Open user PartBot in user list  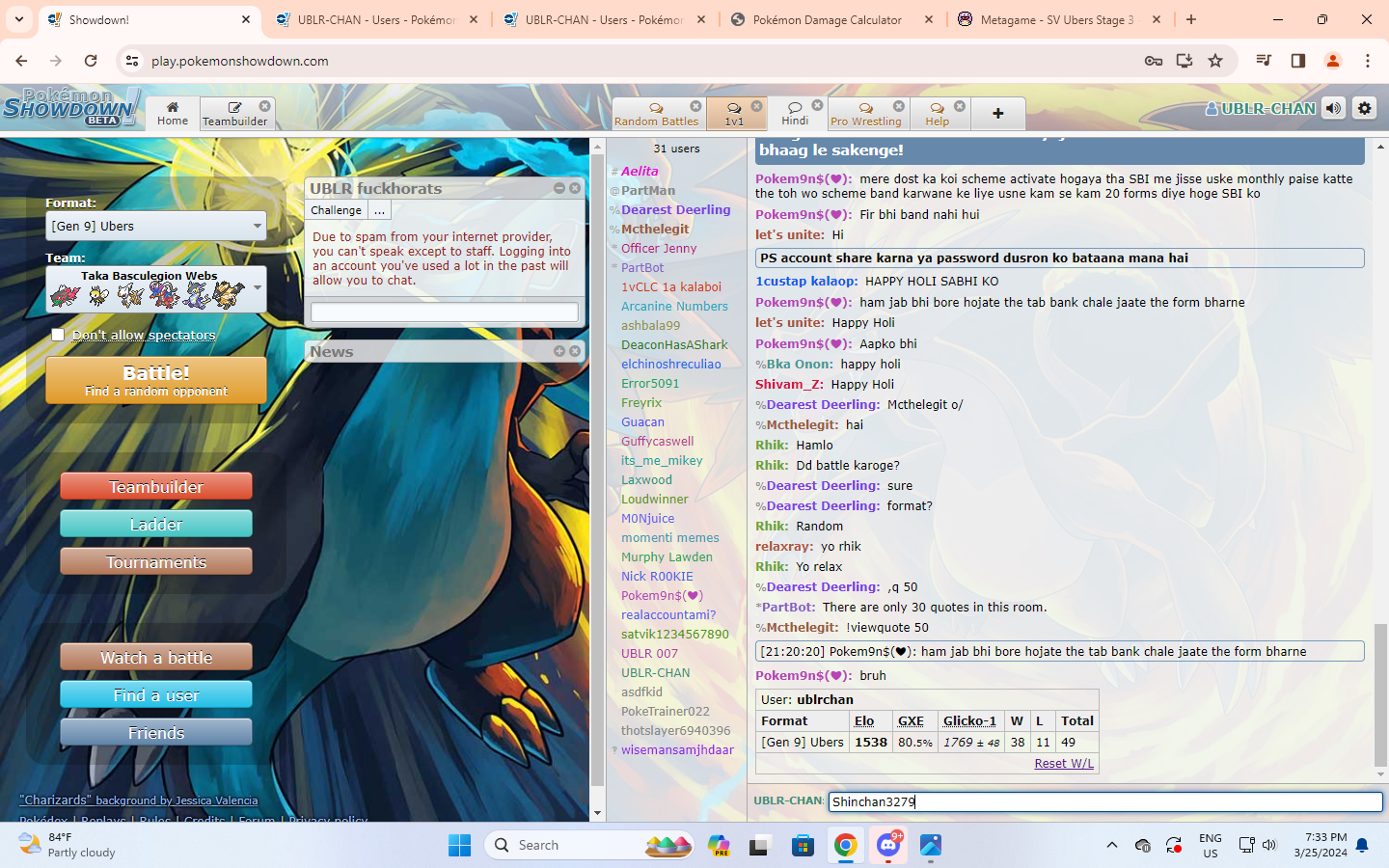642,267
